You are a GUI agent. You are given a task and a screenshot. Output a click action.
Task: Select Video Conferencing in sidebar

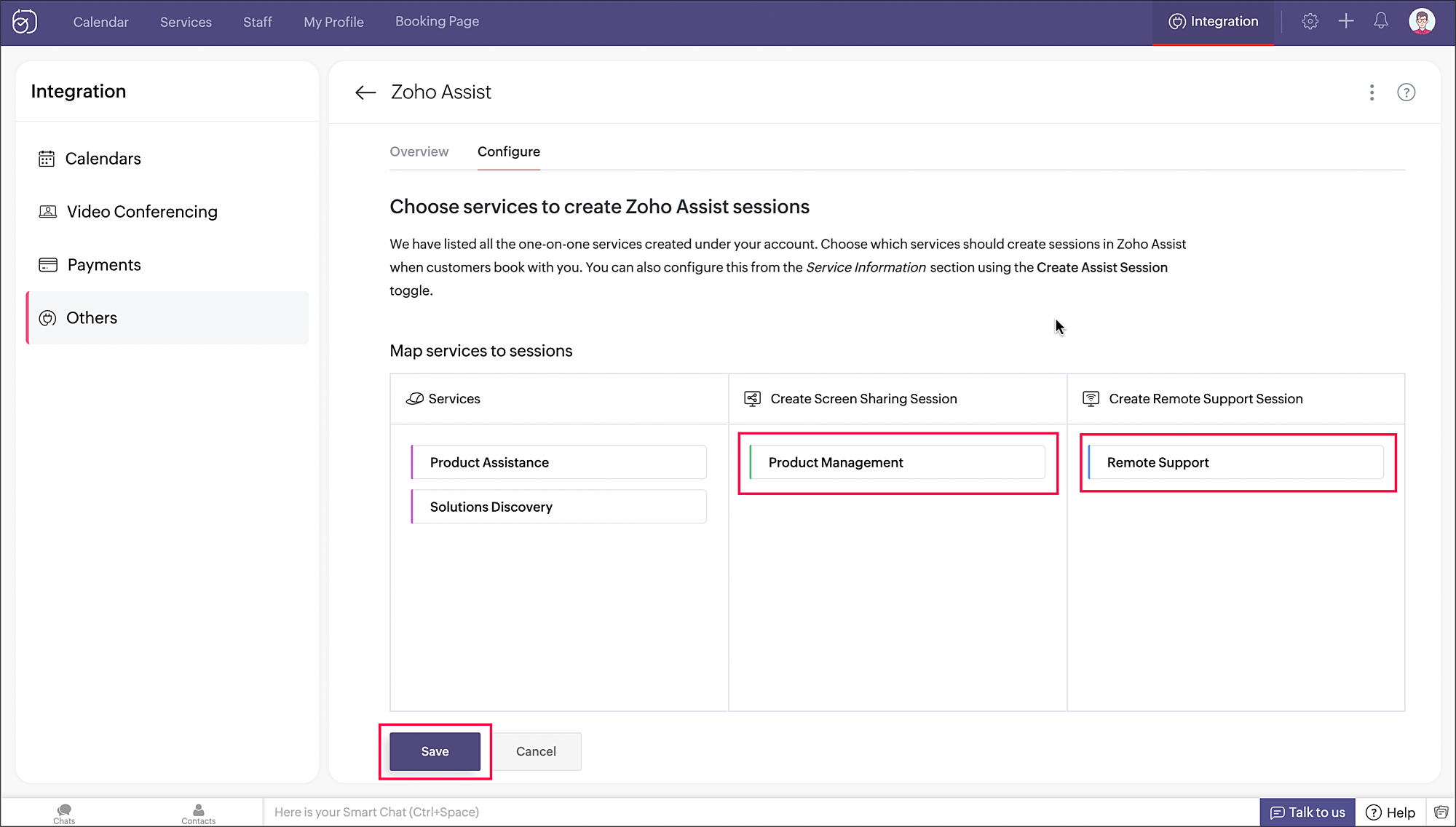coord(167,212)
